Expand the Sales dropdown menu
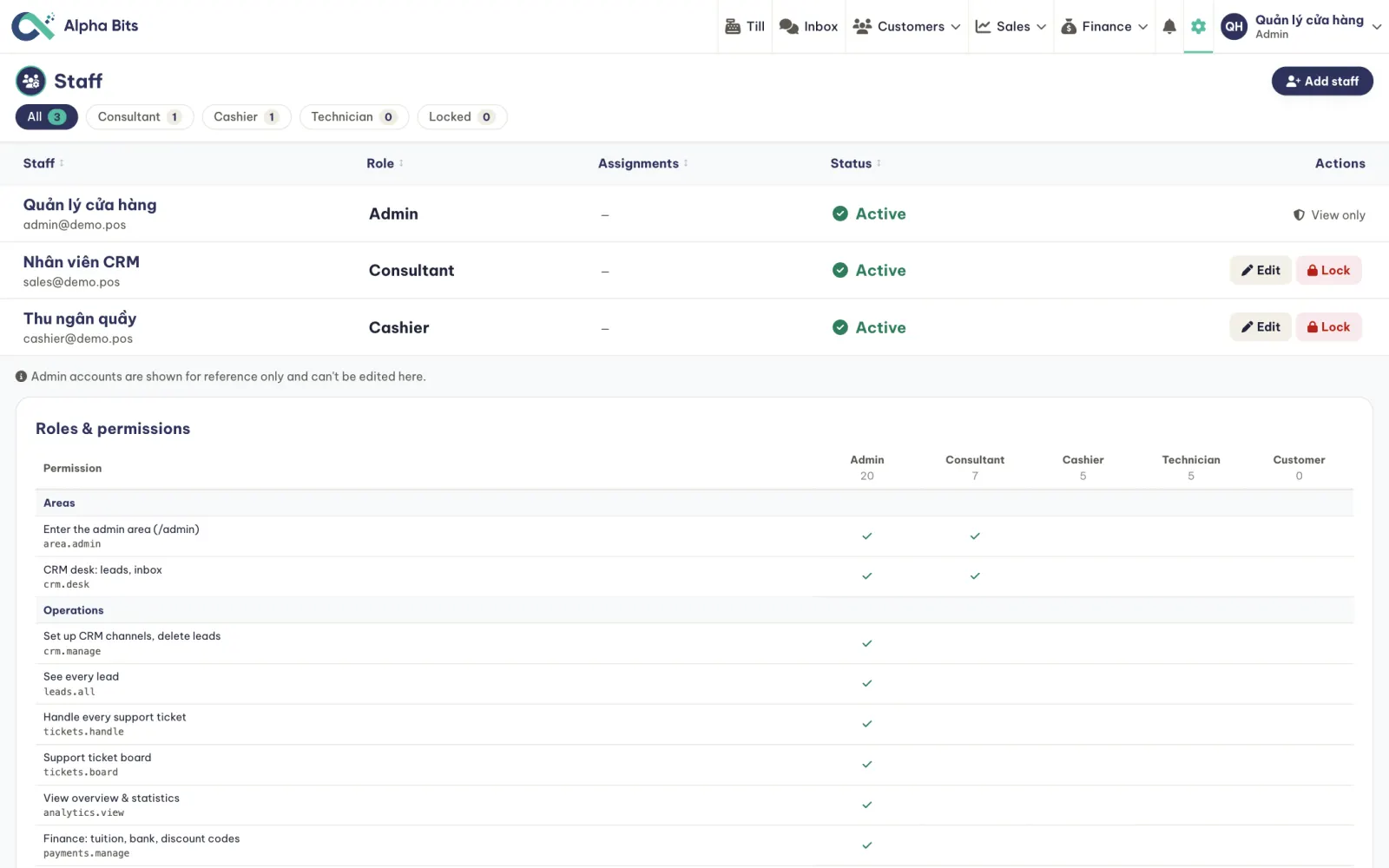This screenshot has height=868, width=1389. (1041, 27)
